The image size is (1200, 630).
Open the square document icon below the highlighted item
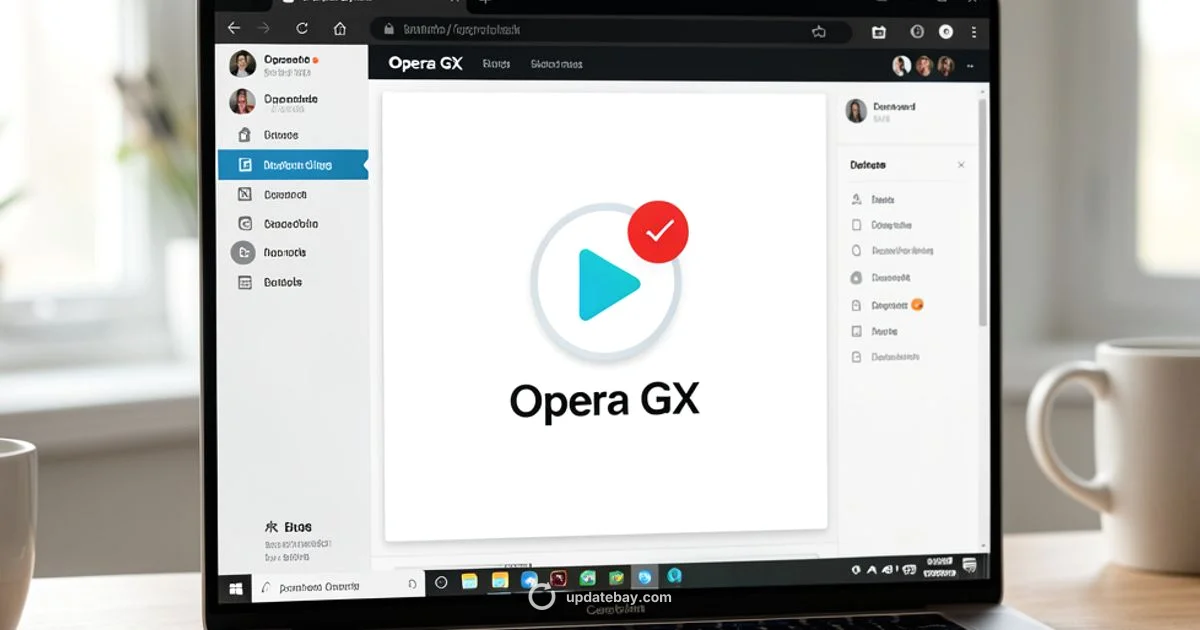pos(243,194)
